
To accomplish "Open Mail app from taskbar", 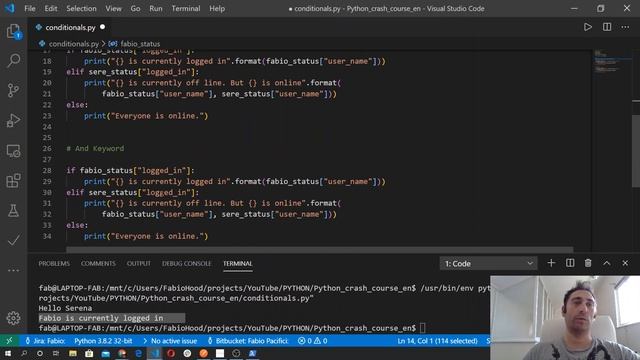I will (x=106, y=353).
